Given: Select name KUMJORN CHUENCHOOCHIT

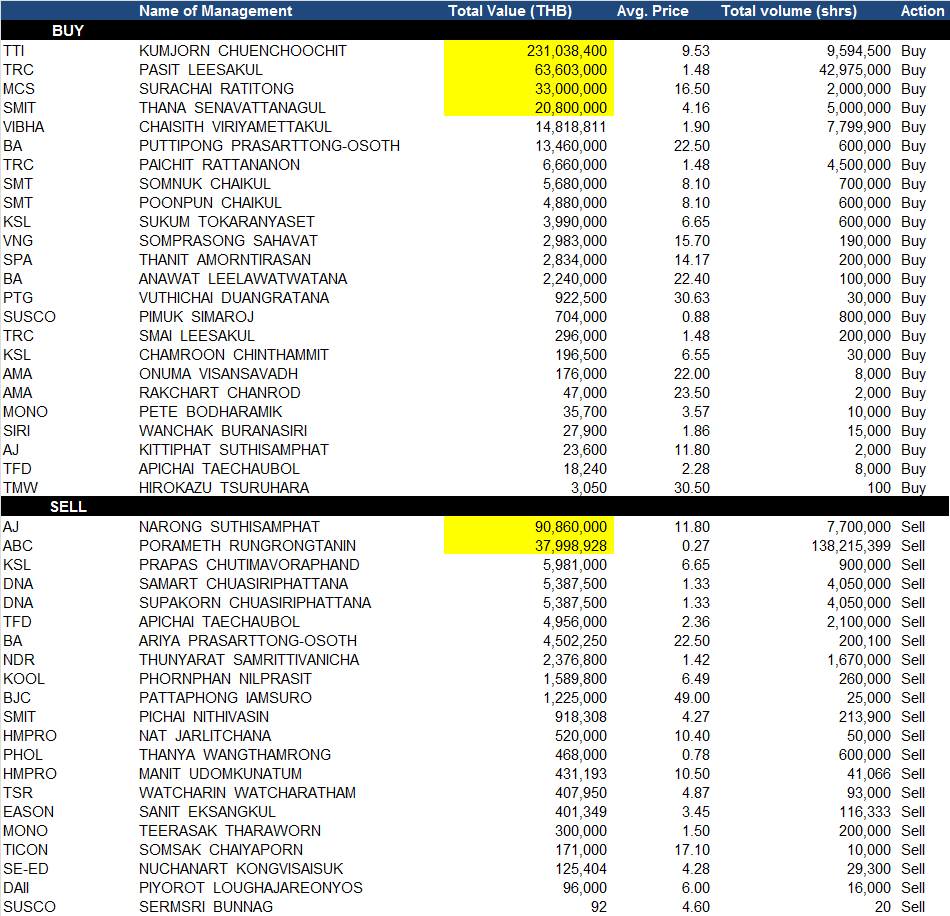Looking at the screenshot, I should (242, 51).
